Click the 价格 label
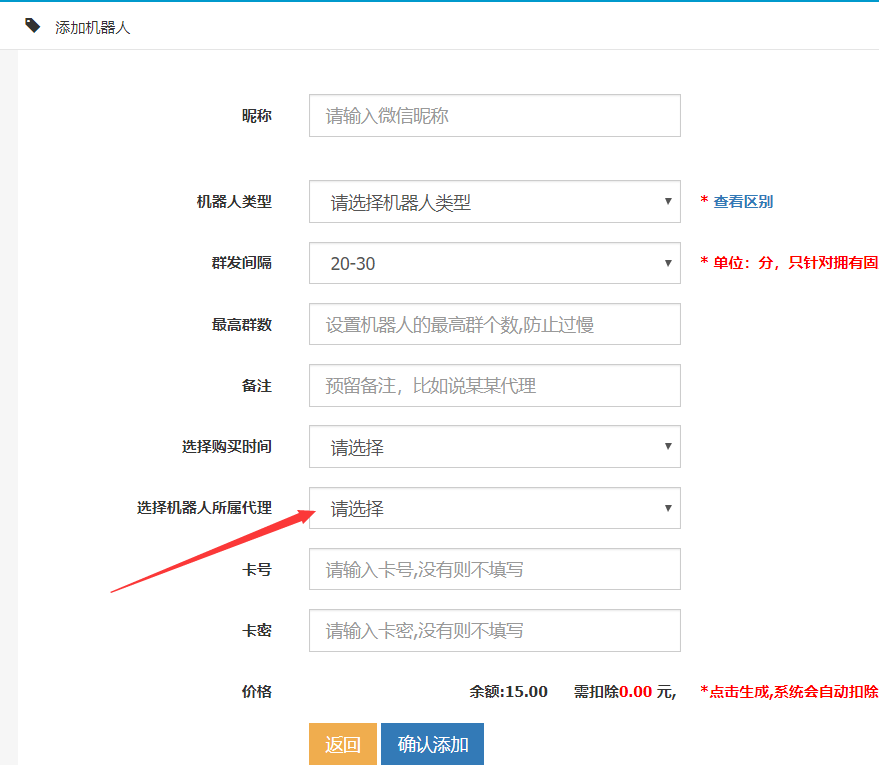Viewport: 879px width, 765px height. [257, 692]
